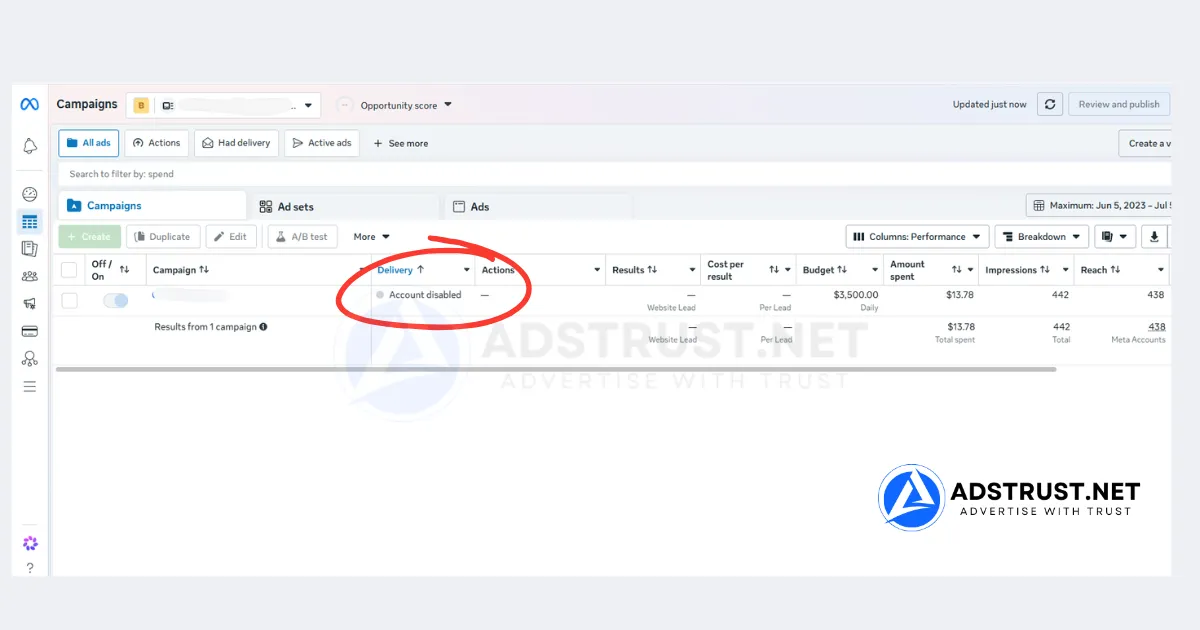
Task: Sort Amount spent column arrows
Action: tap(957, 270)
